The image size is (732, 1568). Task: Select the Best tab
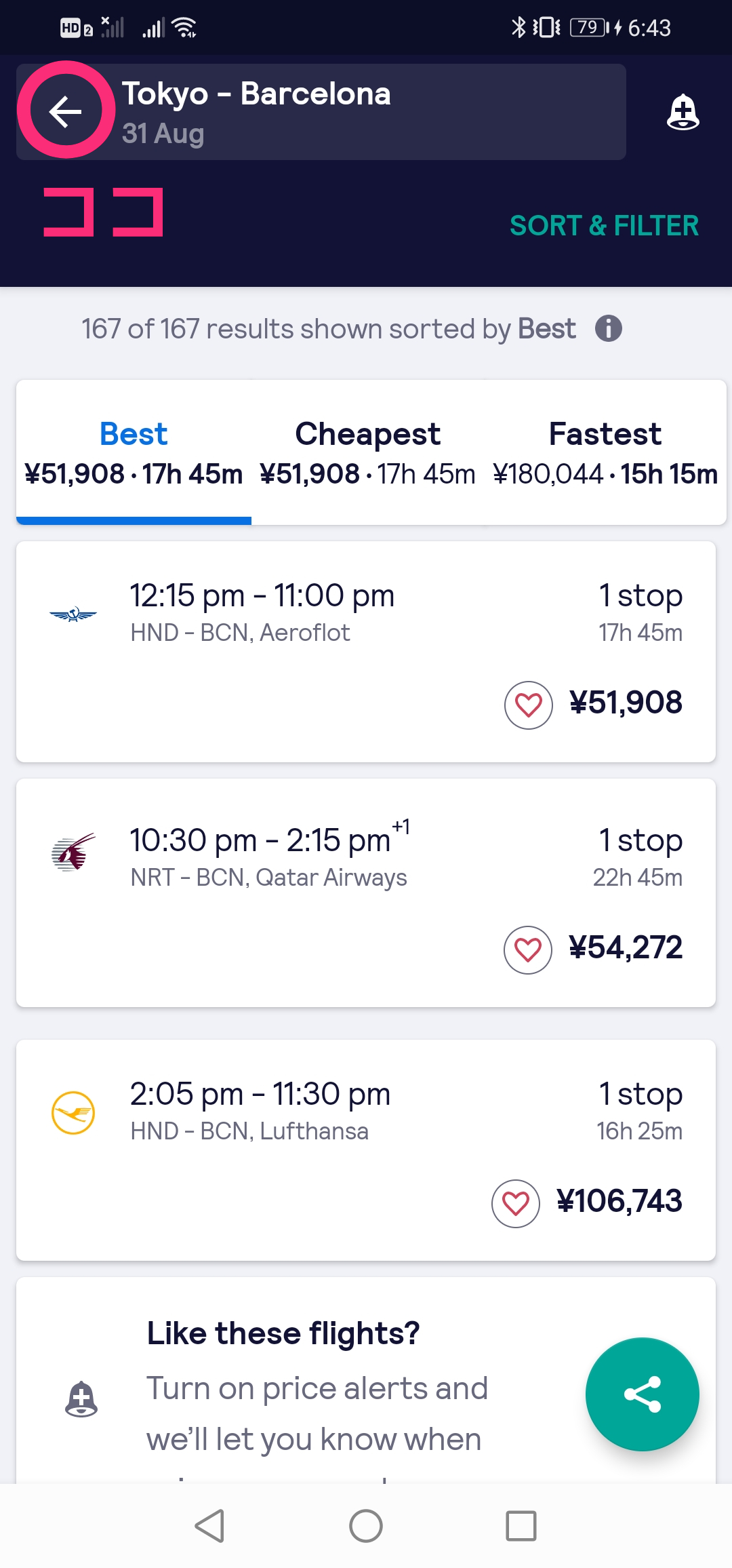tap(134, 452)
